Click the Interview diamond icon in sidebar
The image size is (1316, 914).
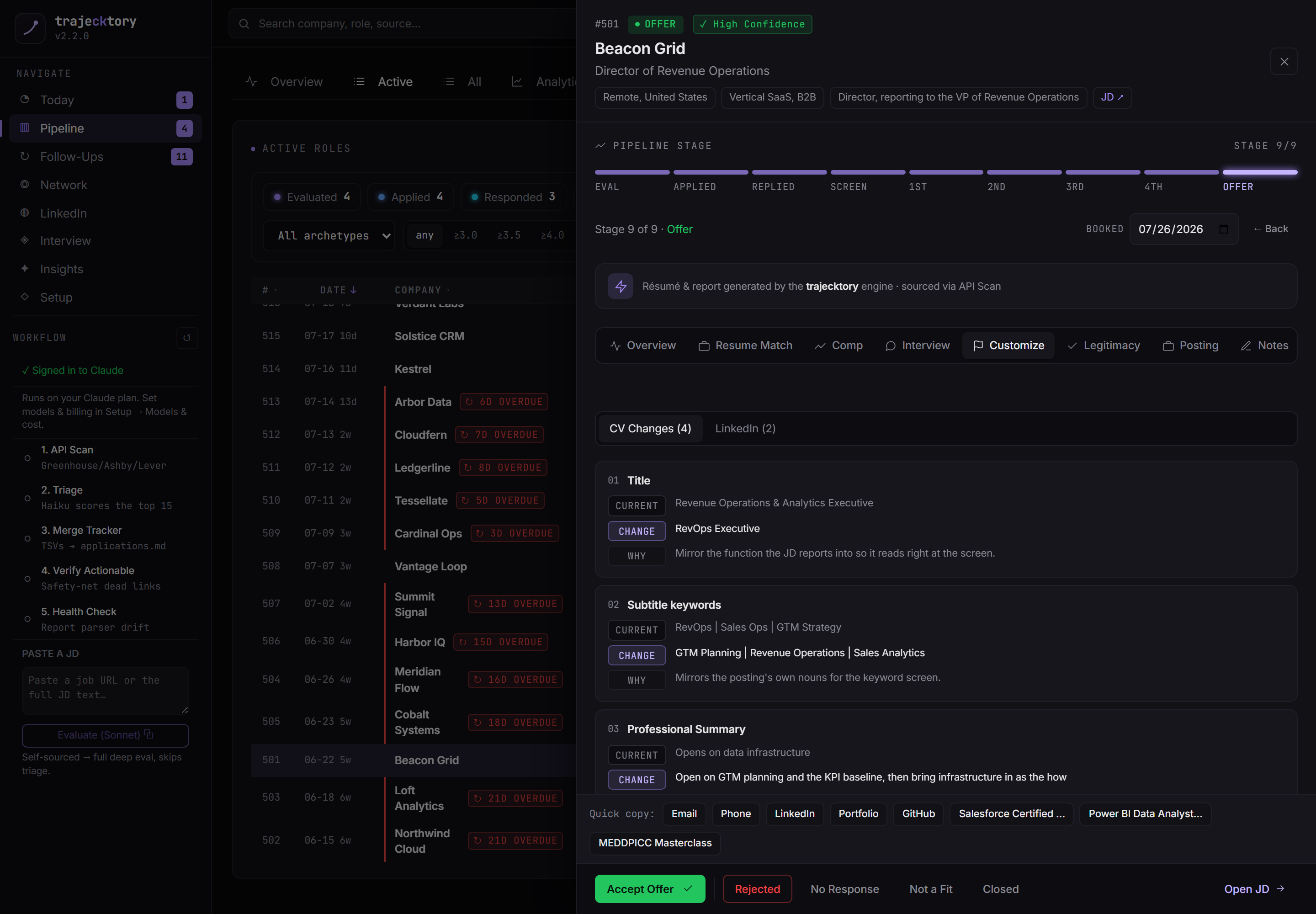pos(25,240)
